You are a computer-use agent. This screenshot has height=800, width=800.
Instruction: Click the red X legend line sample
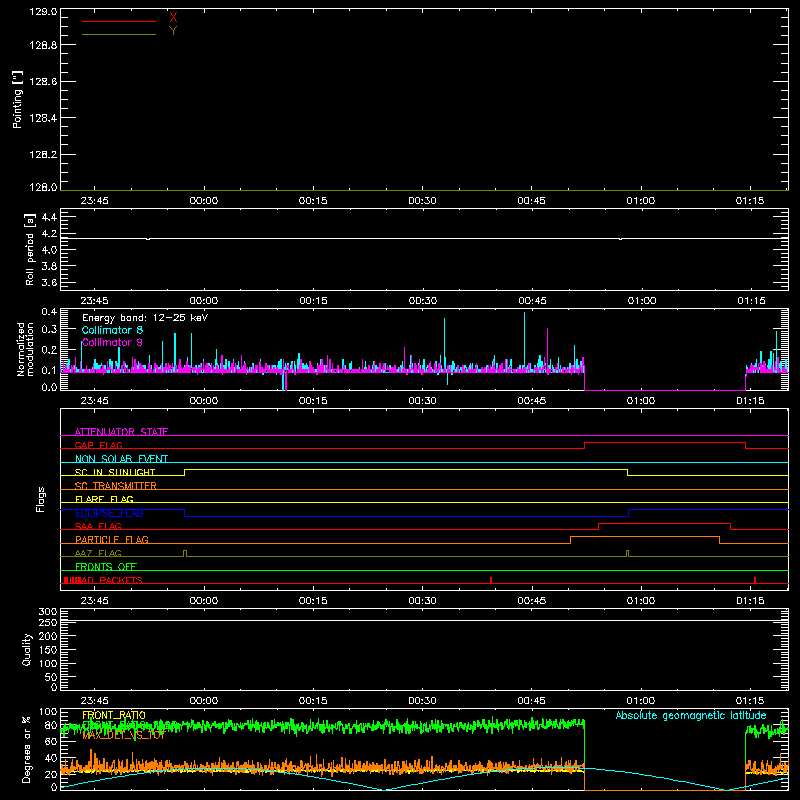click(x=119, y=21)
